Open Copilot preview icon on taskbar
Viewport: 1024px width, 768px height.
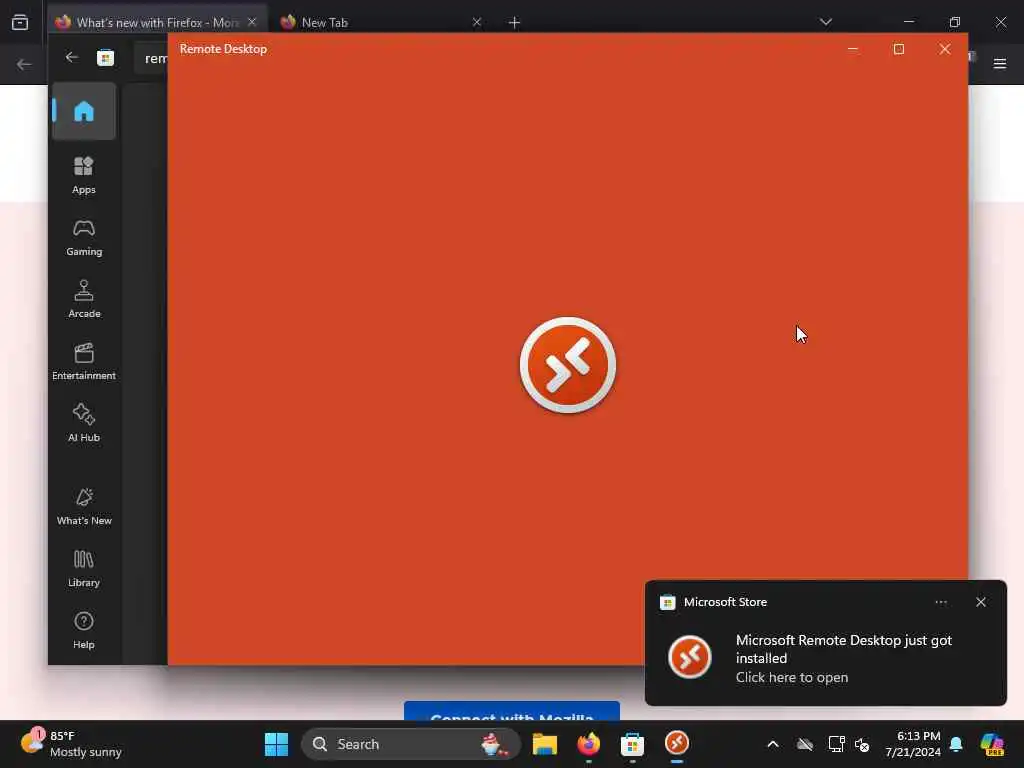click(x=992, y=744)
